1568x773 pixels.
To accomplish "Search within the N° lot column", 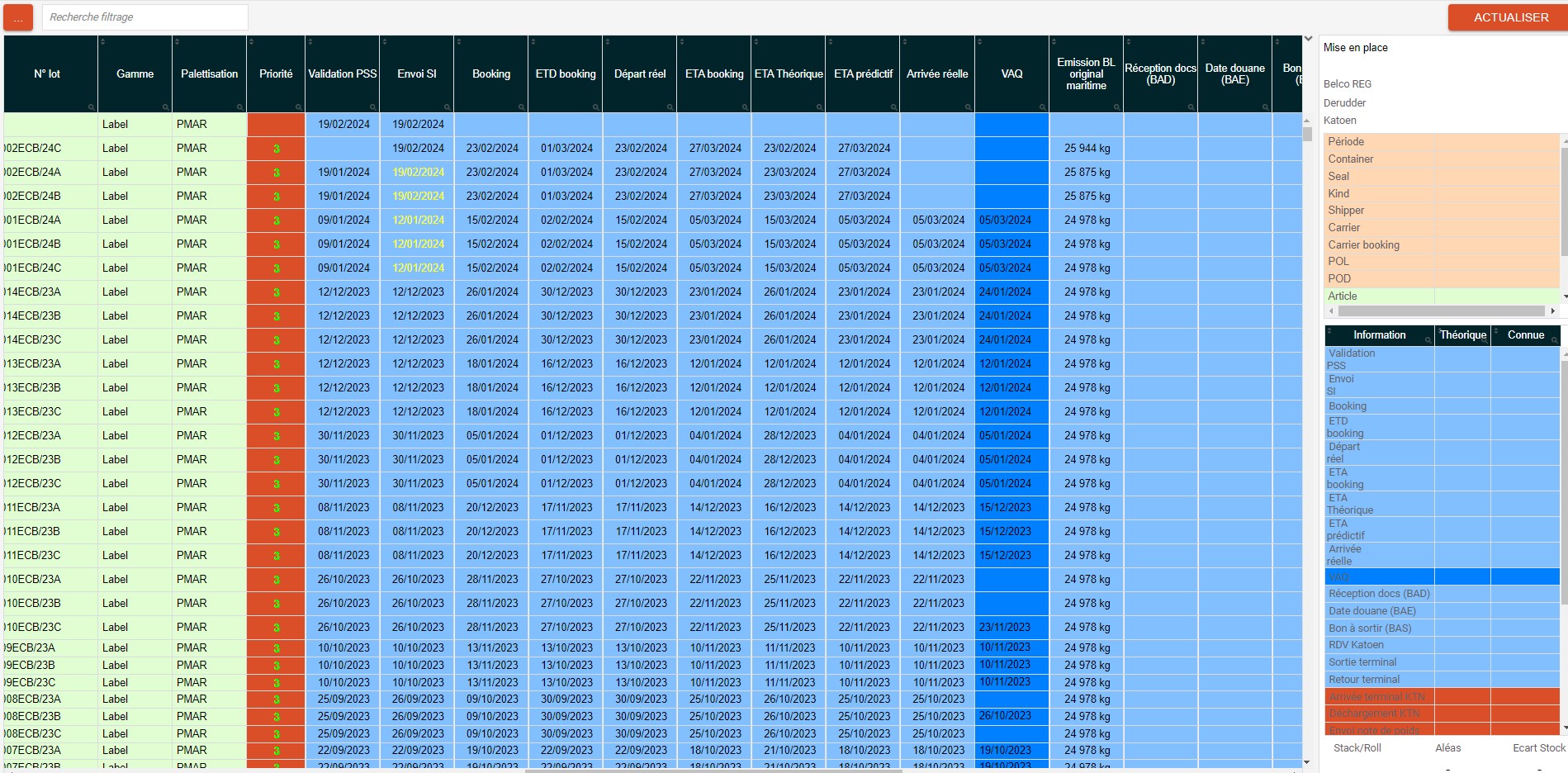I will point(92,107).
